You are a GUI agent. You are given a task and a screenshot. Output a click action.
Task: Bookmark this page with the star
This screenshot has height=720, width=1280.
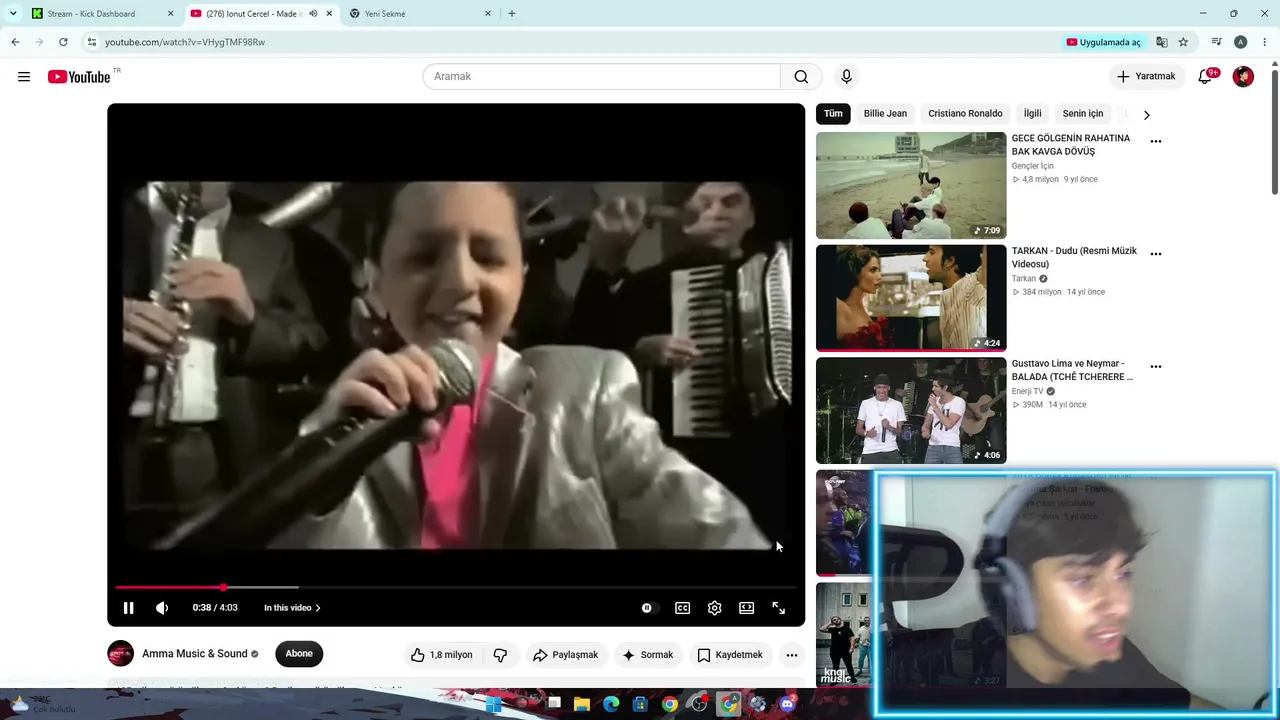point(1183,42)
